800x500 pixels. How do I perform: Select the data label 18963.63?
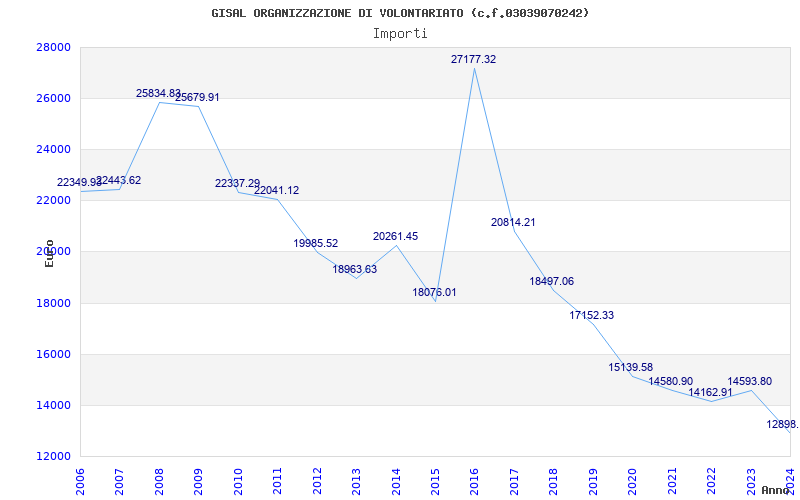[x=355, y=269]
